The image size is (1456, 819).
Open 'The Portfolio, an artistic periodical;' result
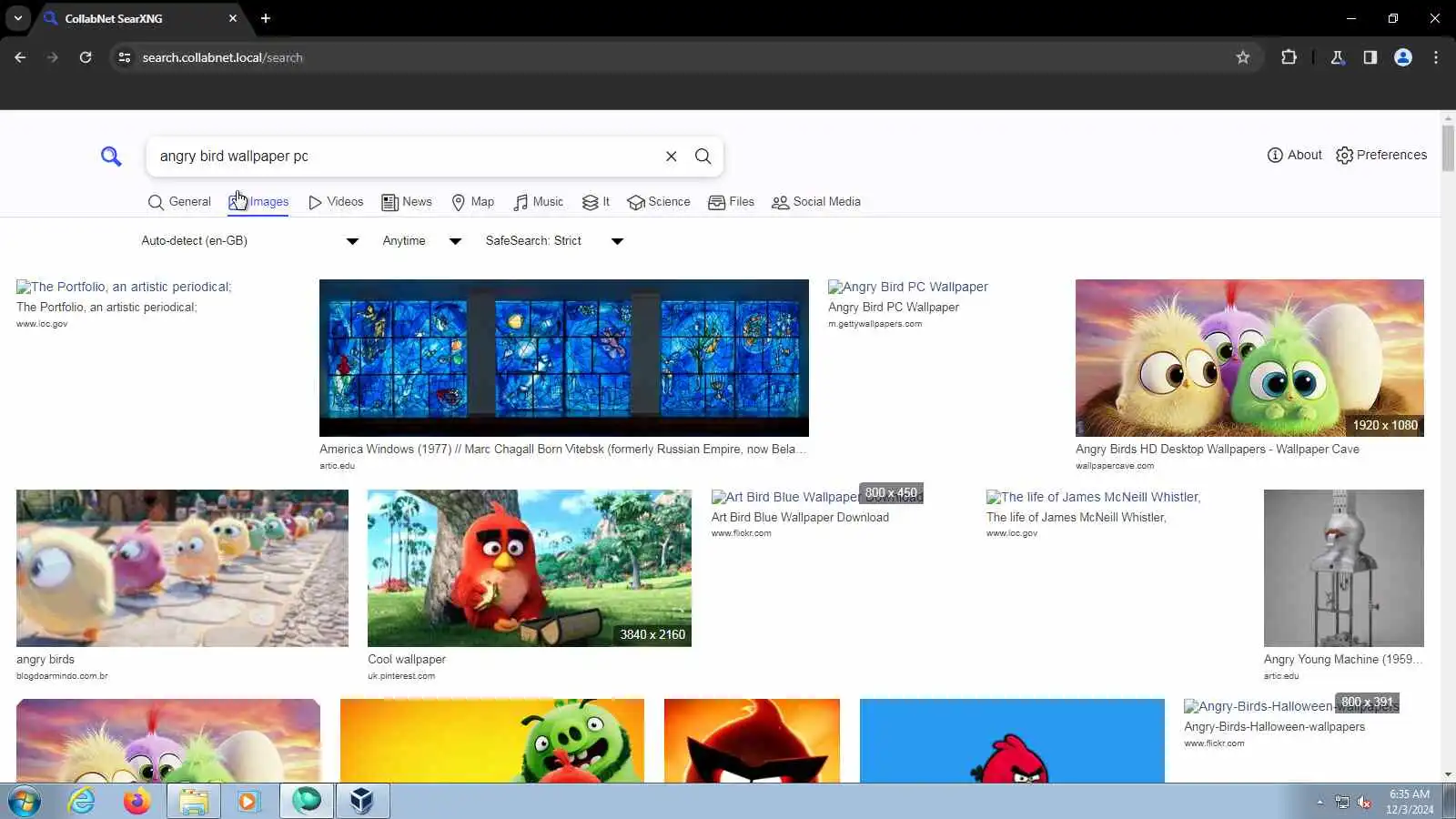pos(124,287)
